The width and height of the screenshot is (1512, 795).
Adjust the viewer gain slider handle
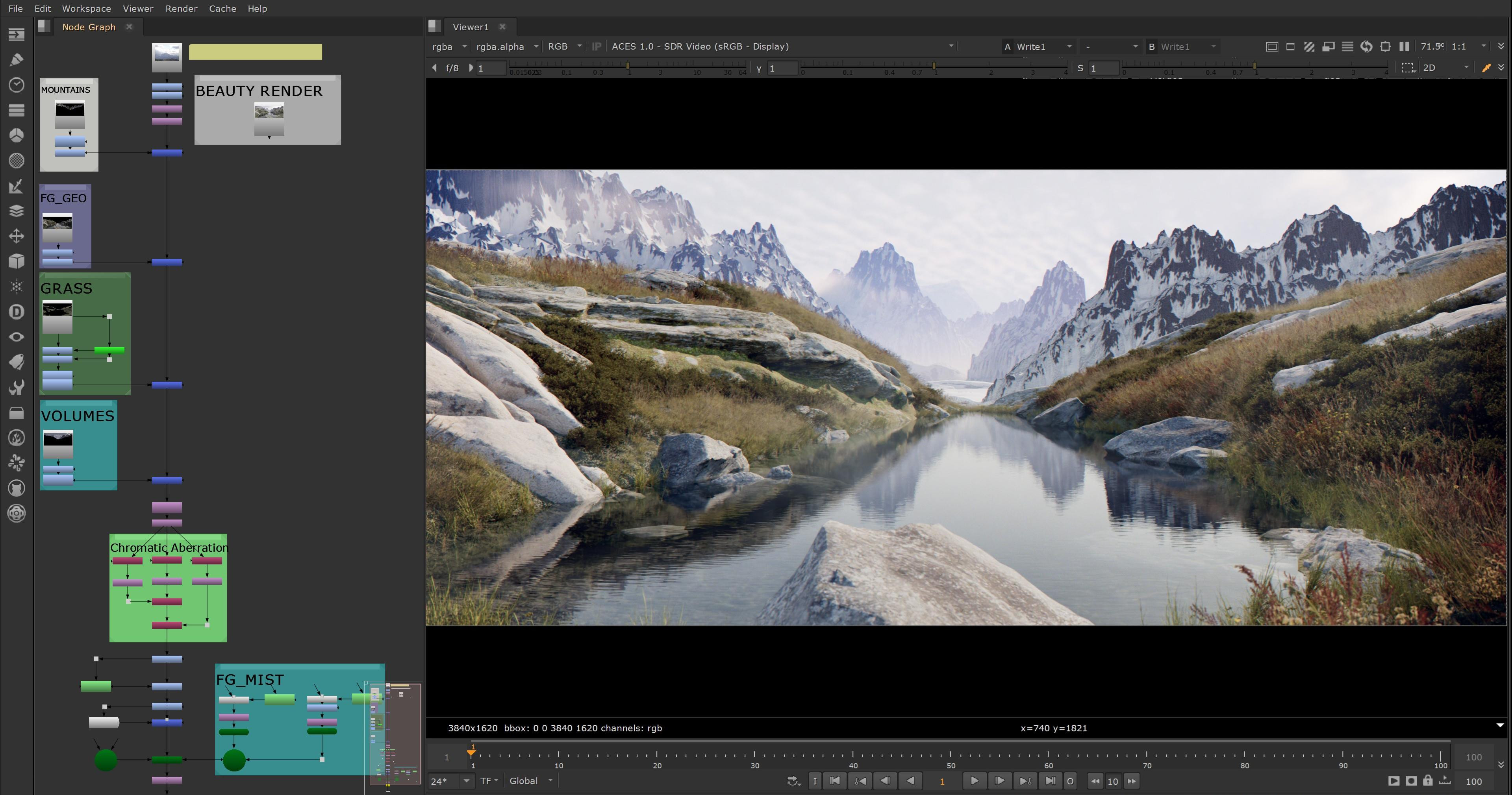click(628, 66)
